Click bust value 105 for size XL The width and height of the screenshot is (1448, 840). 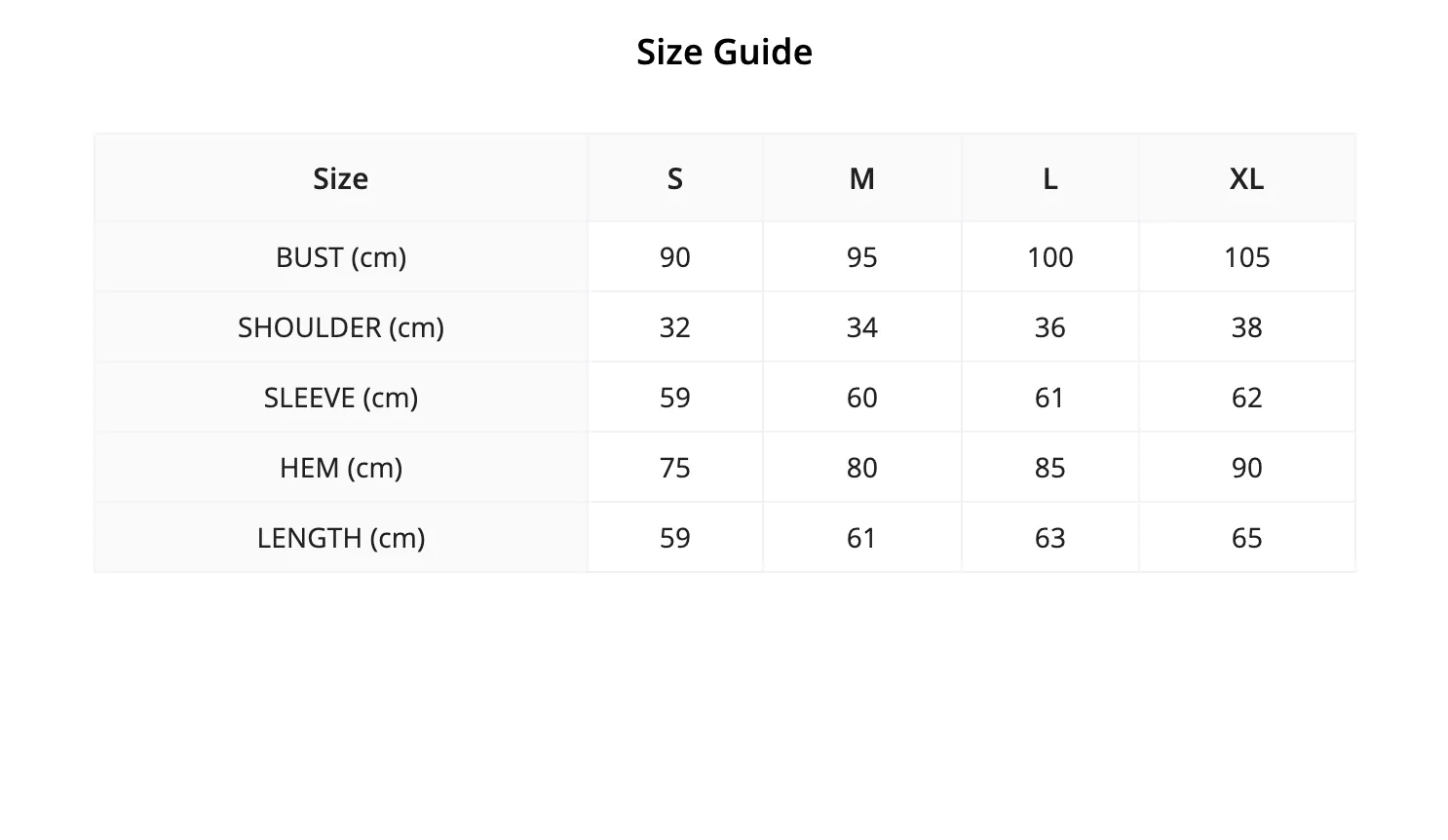tap(1247, 257)
